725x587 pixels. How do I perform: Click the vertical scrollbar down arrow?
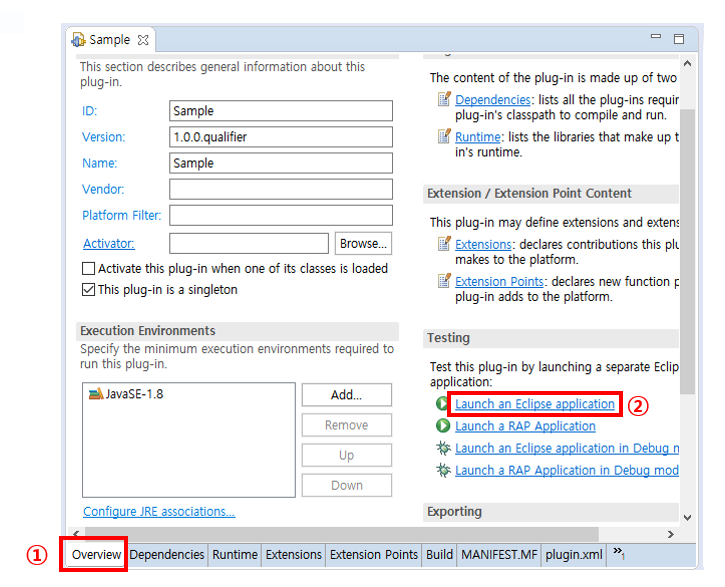[688, 518]
